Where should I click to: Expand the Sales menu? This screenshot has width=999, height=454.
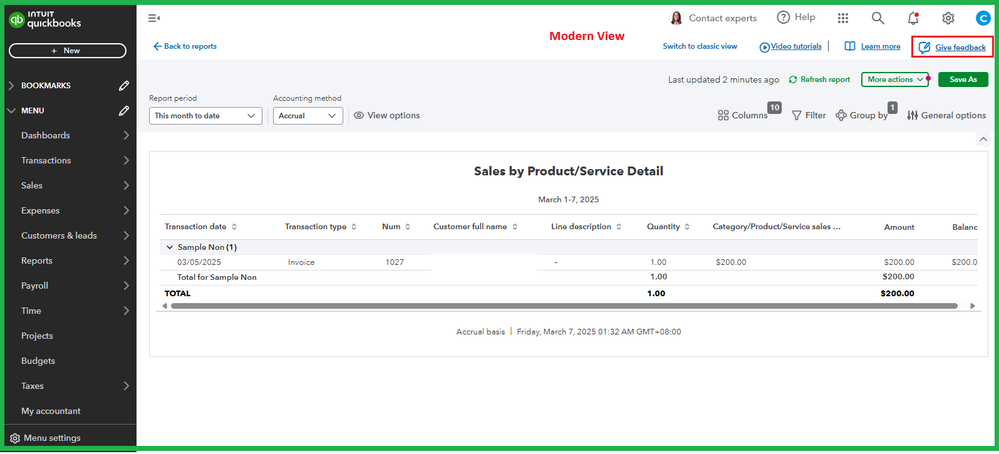126,185
